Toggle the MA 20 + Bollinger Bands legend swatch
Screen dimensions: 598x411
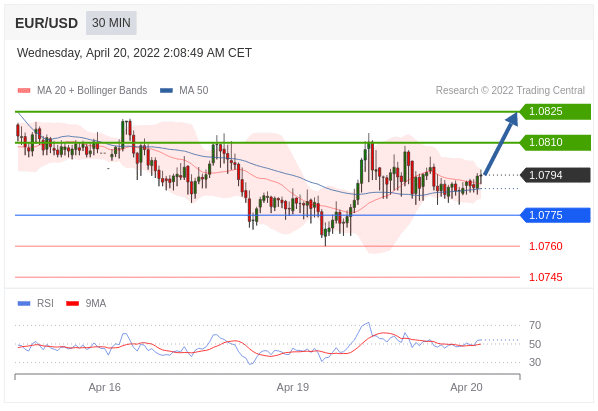[24, 91]
